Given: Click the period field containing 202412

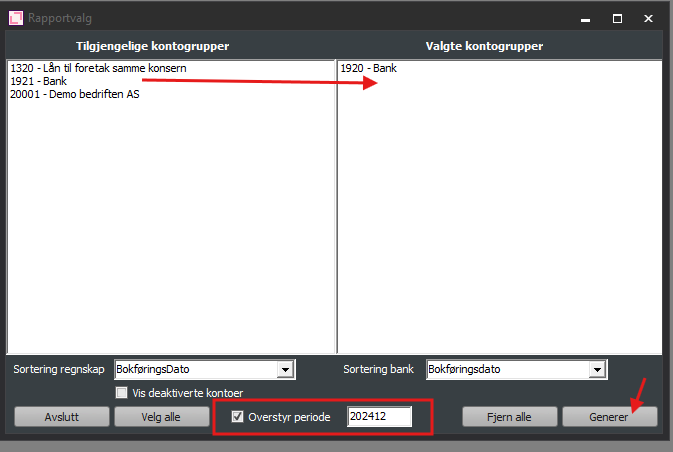Looking at the screenshot, I should click(378, 417).
